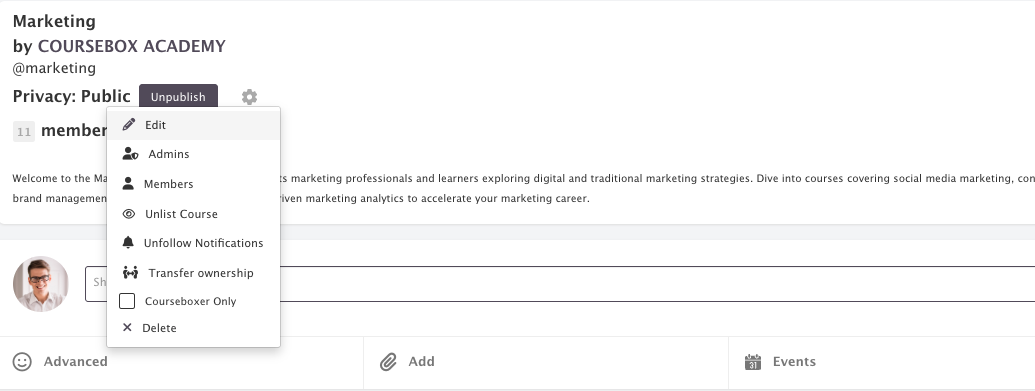Click the 11 members count badge

pos(24,131)
